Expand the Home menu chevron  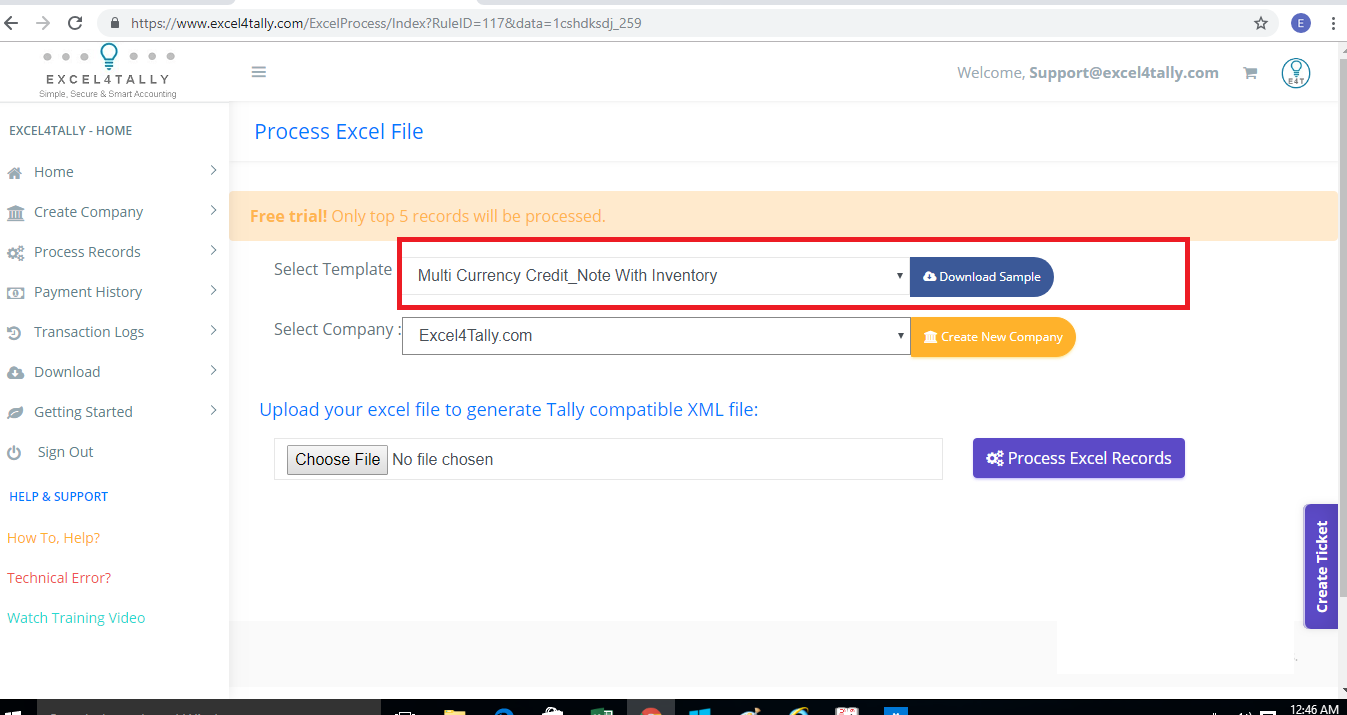(x=213, y=171)
